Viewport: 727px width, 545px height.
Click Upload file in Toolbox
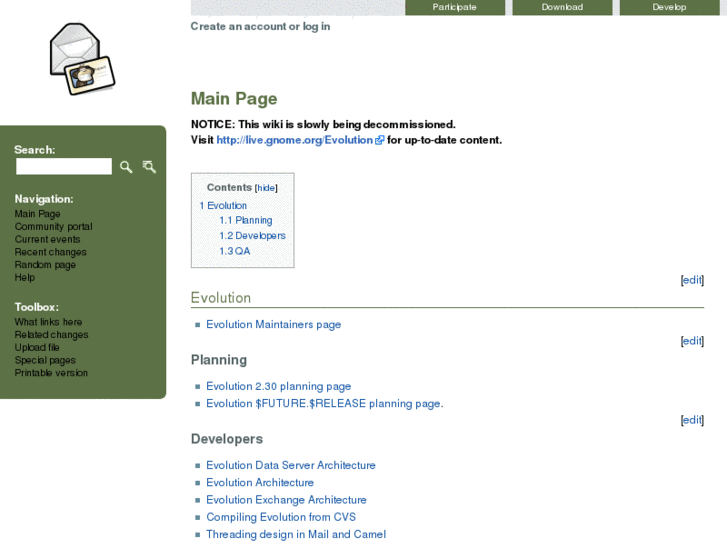(x=37, y=347)
